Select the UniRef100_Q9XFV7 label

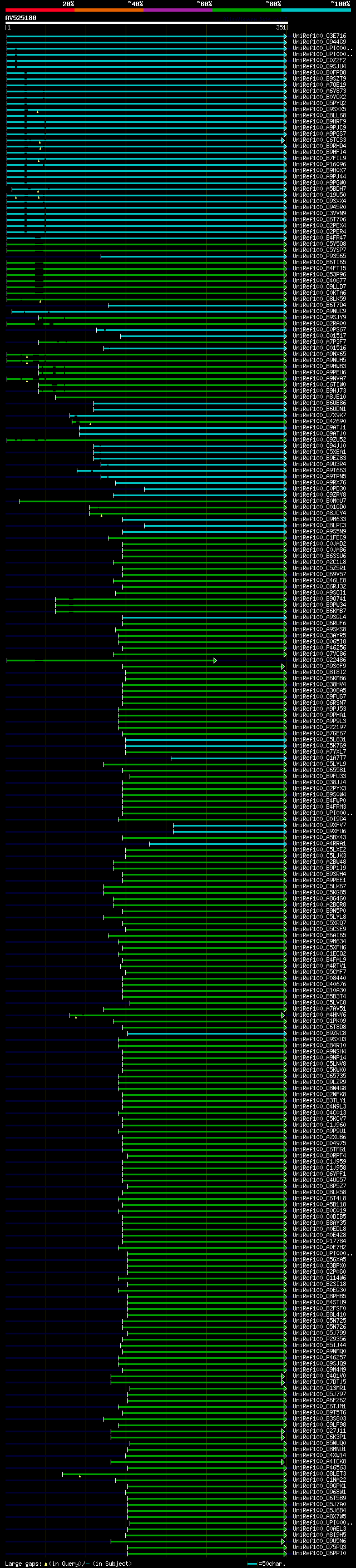(319, 825)
